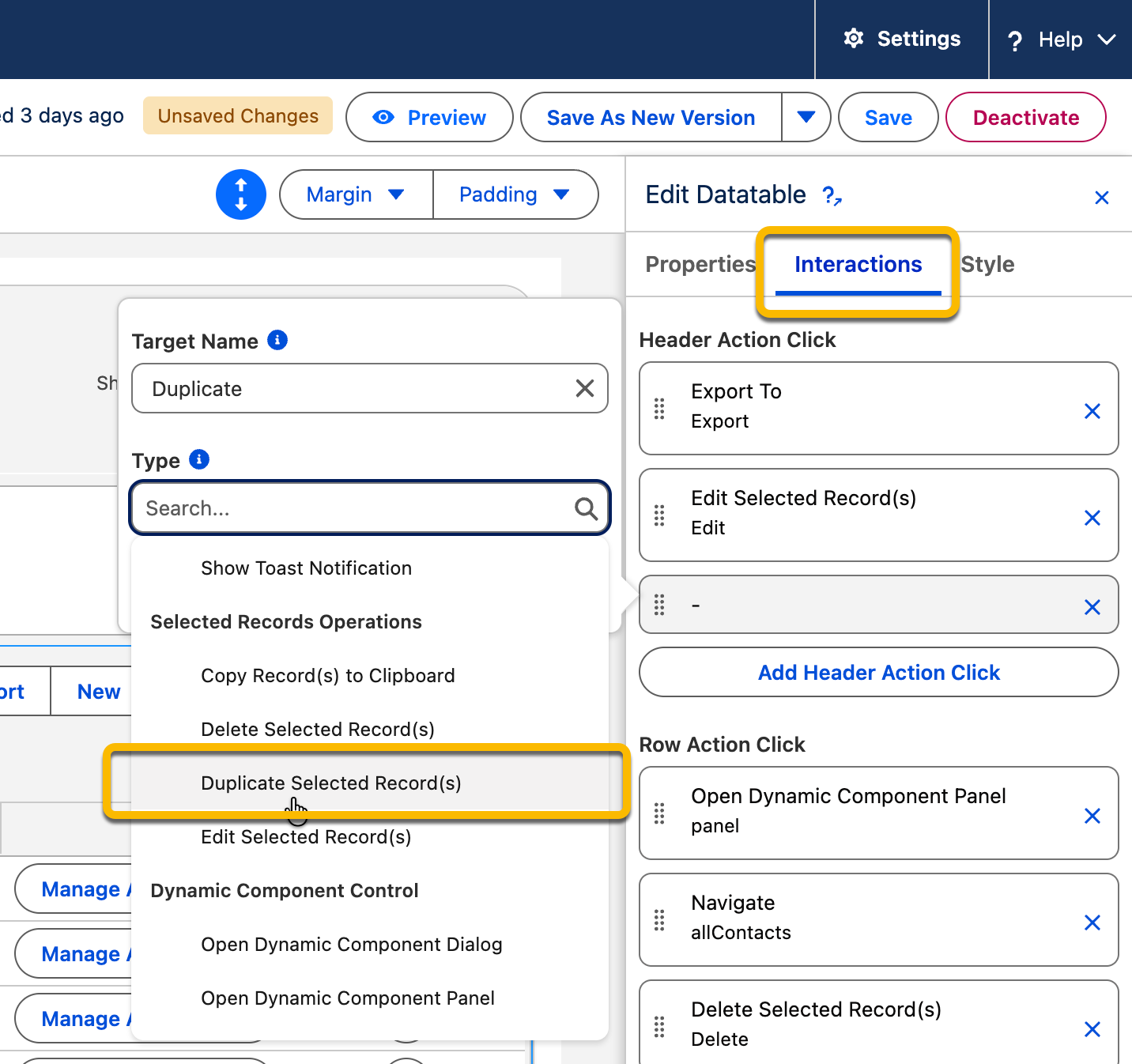1132x1064 pixels.
Task: Click the Target Name info icon
Action: 277,340
